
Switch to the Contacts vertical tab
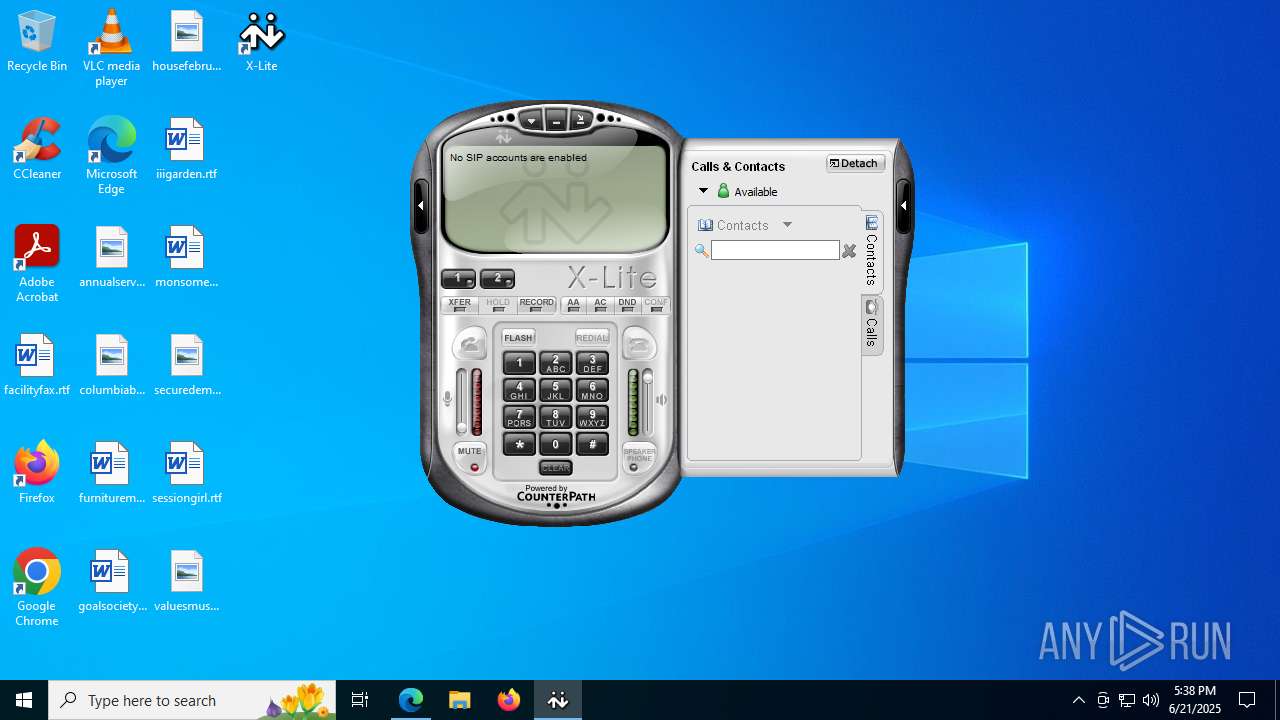(871, 251)
